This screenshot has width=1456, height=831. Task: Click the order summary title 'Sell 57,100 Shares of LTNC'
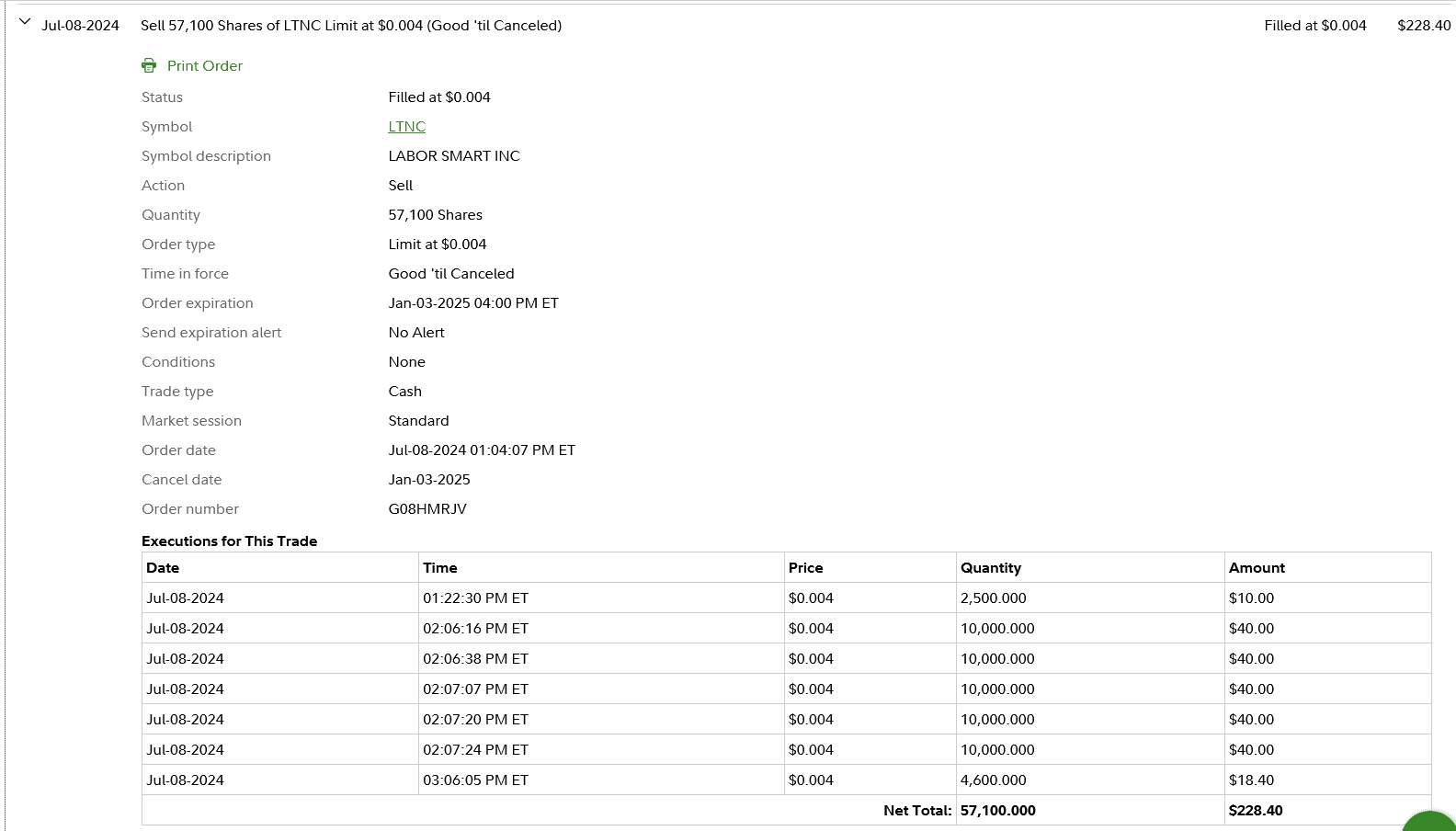(350, 26)
